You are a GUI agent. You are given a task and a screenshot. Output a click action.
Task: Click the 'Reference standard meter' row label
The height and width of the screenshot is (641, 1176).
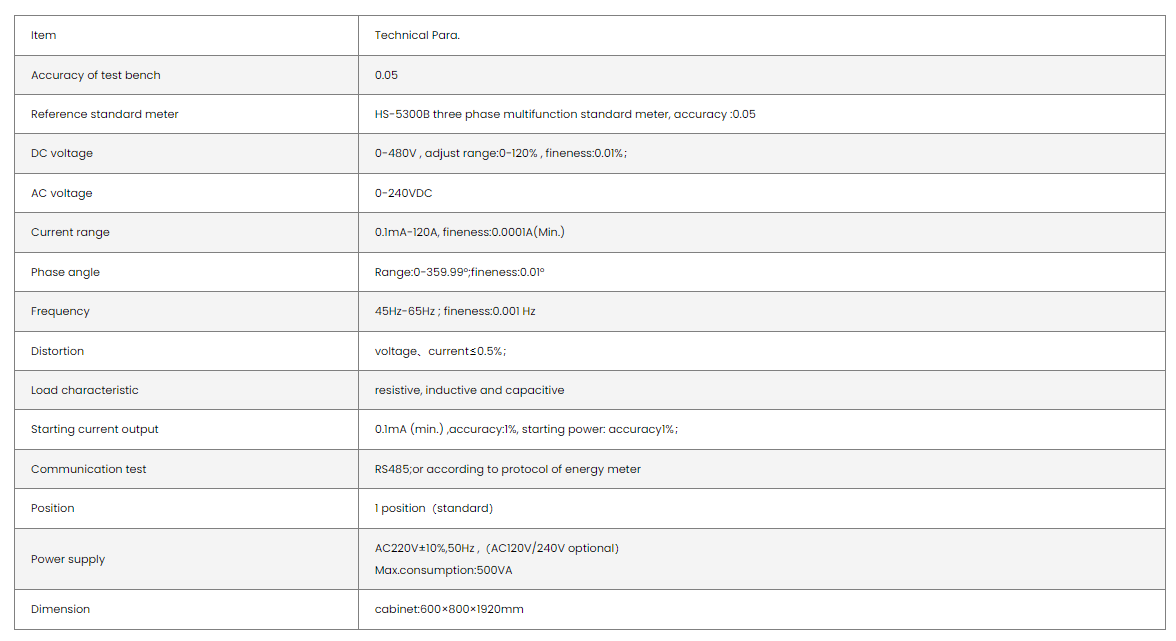tap(105, 114)
